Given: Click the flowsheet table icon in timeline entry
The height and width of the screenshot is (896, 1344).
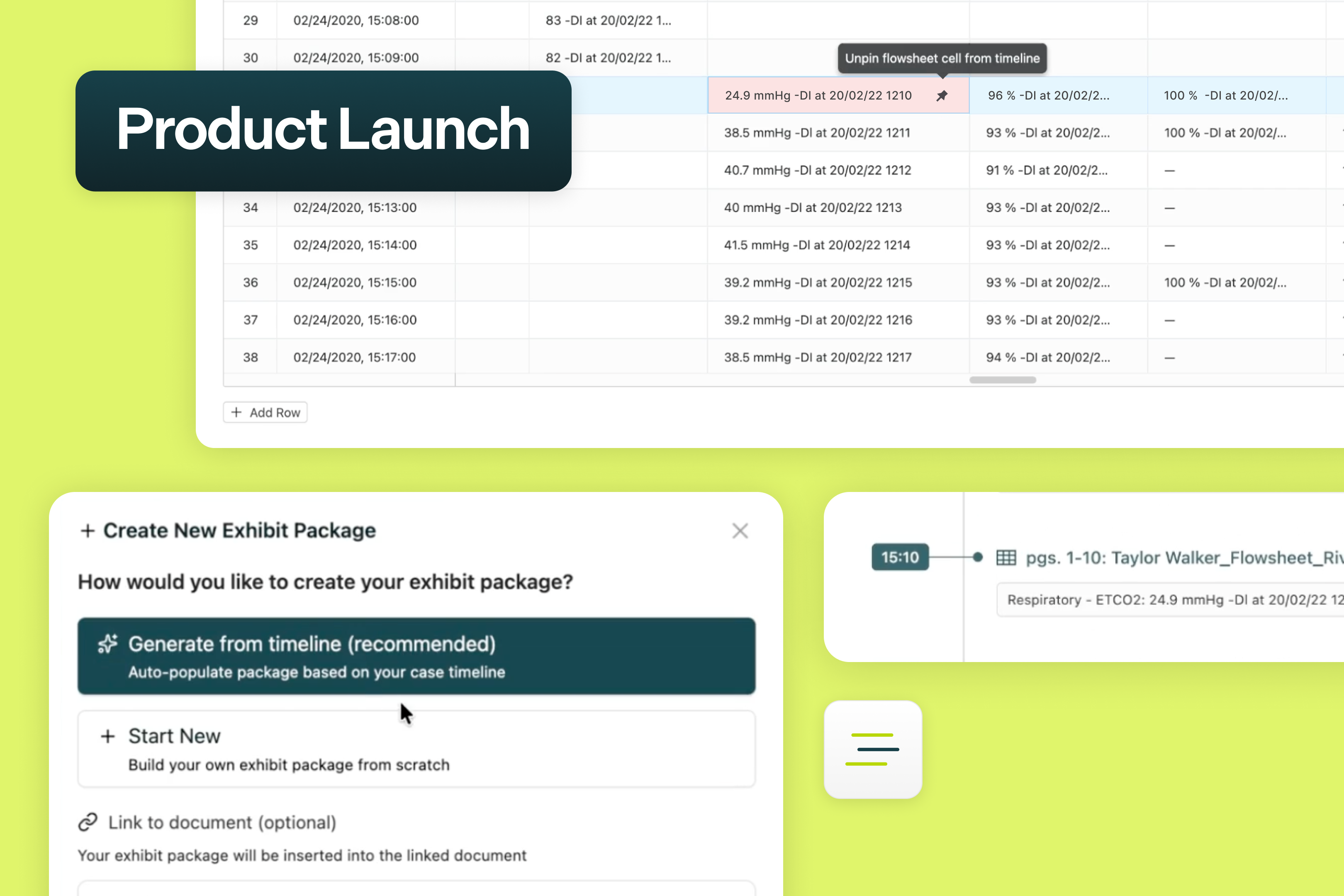Looking at the screenshot, I should tap(1006, 557).
